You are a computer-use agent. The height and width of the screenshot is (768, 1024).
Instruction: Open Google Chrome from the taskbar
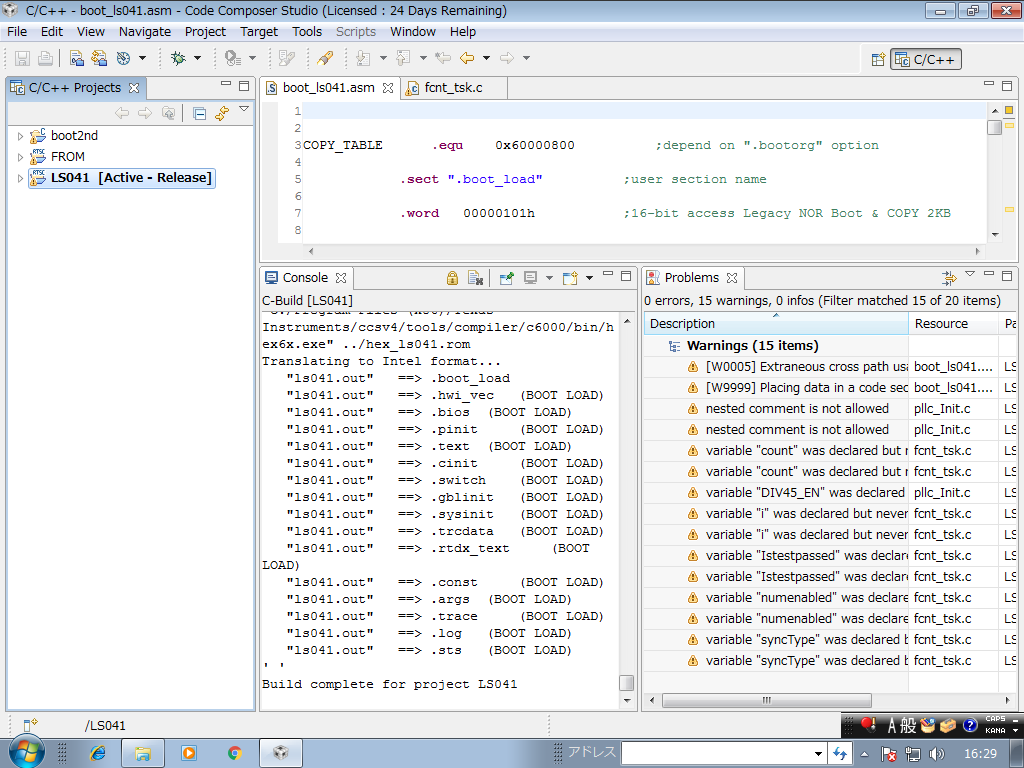pos(234,753)
